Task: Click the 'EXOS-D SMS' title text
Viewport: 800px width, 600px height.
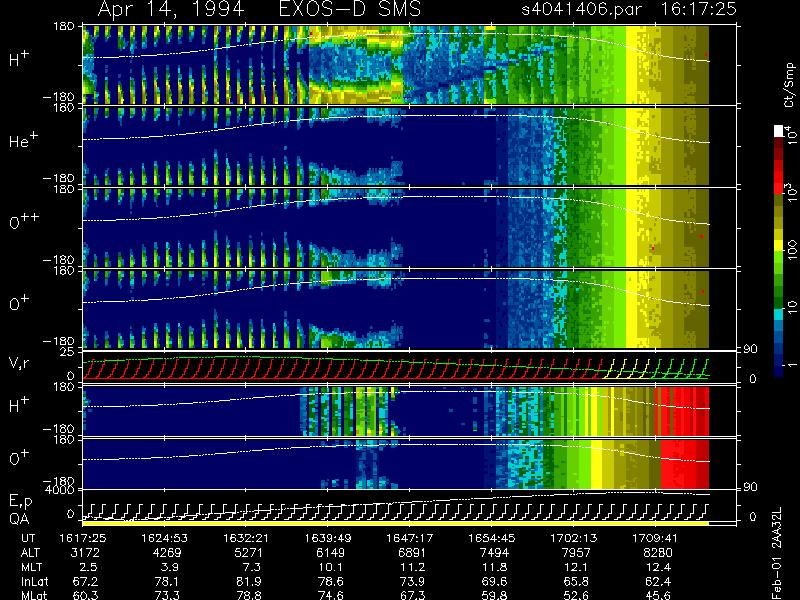Action: (350, 9)
